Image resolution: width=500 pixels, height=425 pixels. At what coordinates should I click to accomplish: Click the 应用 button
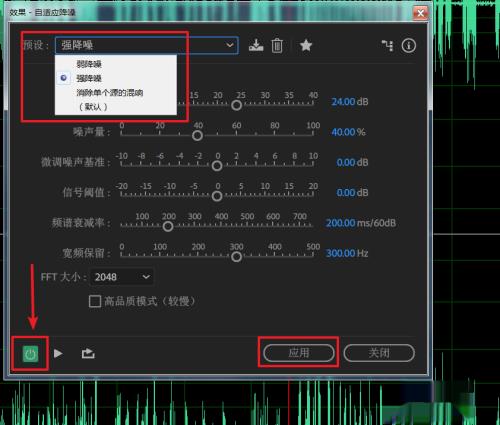click(x=299, y=353)
